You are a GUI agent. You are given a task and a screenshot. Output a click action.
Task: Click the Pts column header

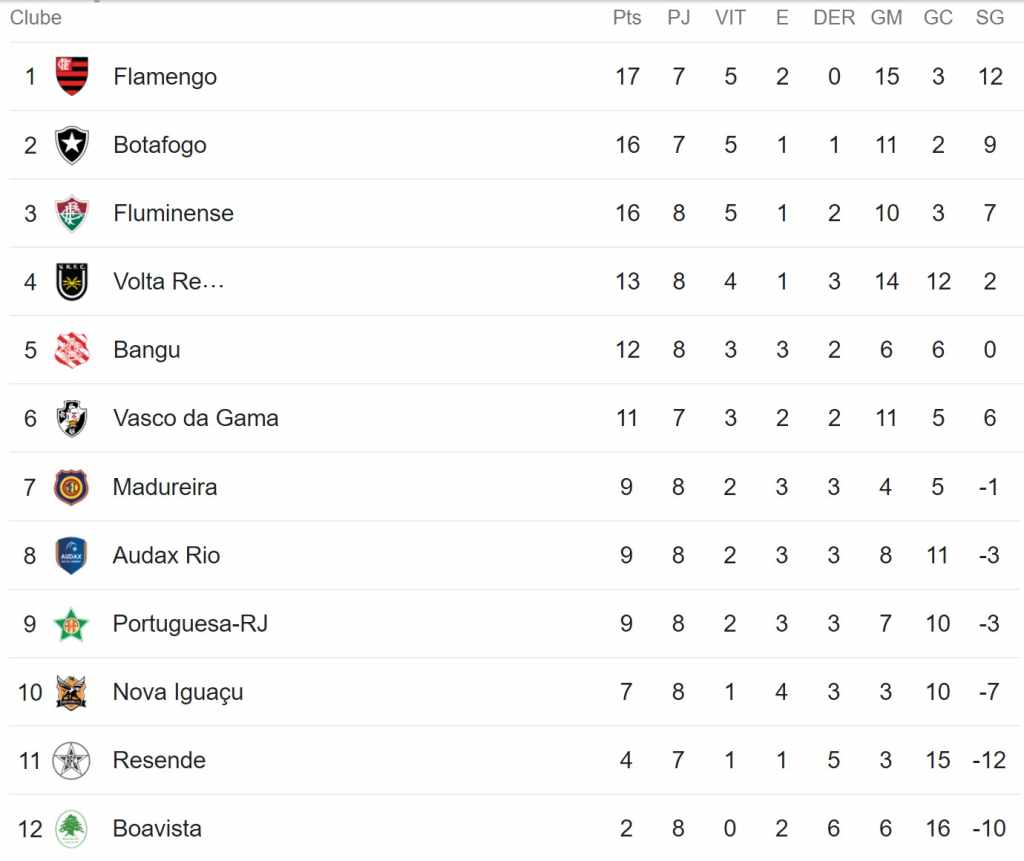(x=627, y=18)
